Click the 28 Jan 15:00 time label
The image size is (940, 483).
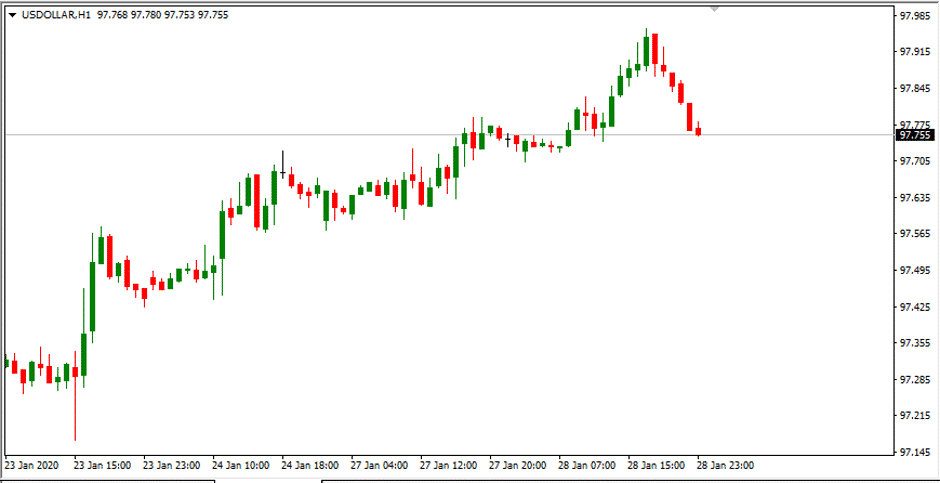click(657, 465)
